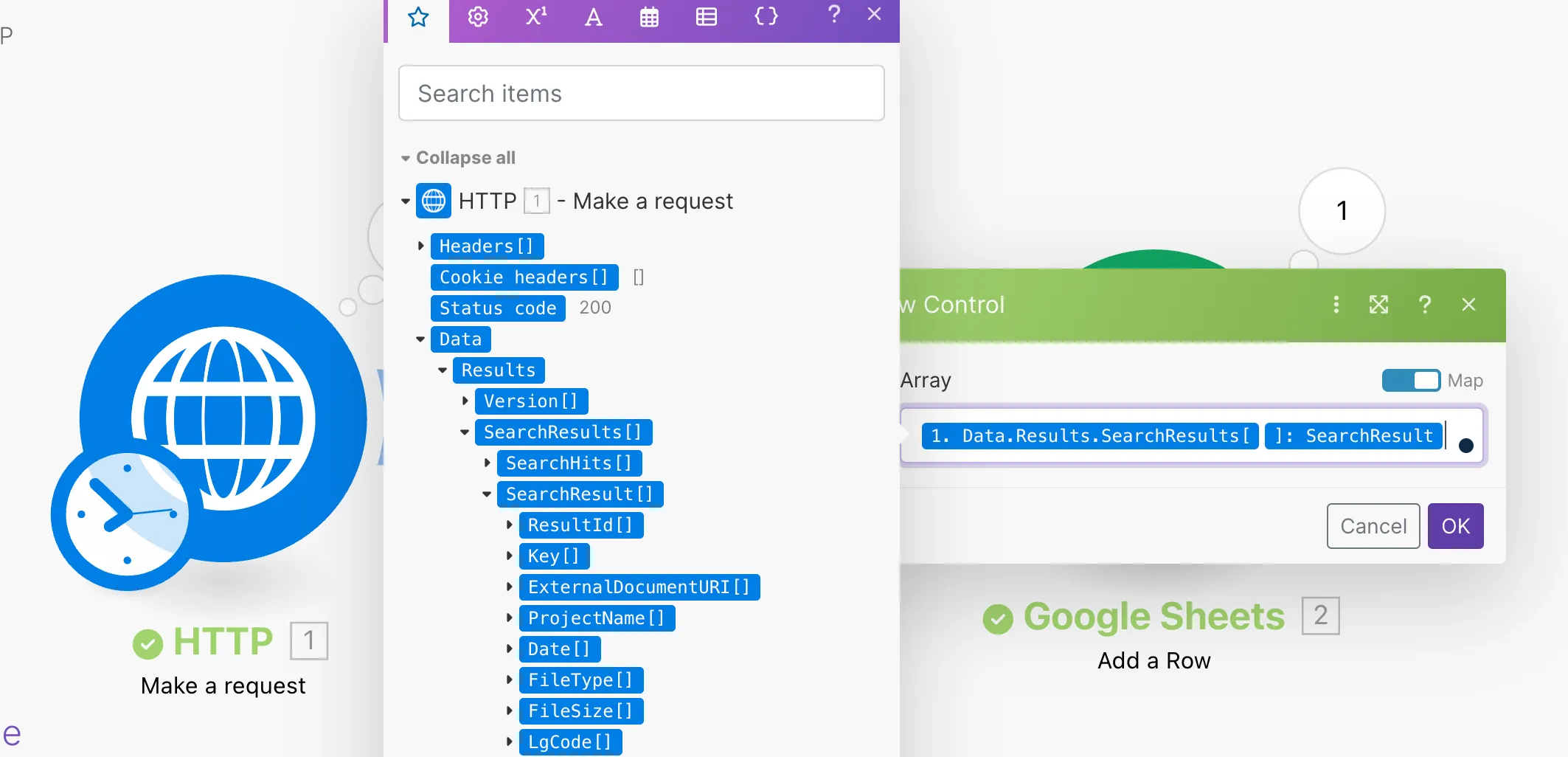Image resolution: width=1568 pixels, height=757 pixels.
Task: Collapse the Data node
Action: point(420,339)
